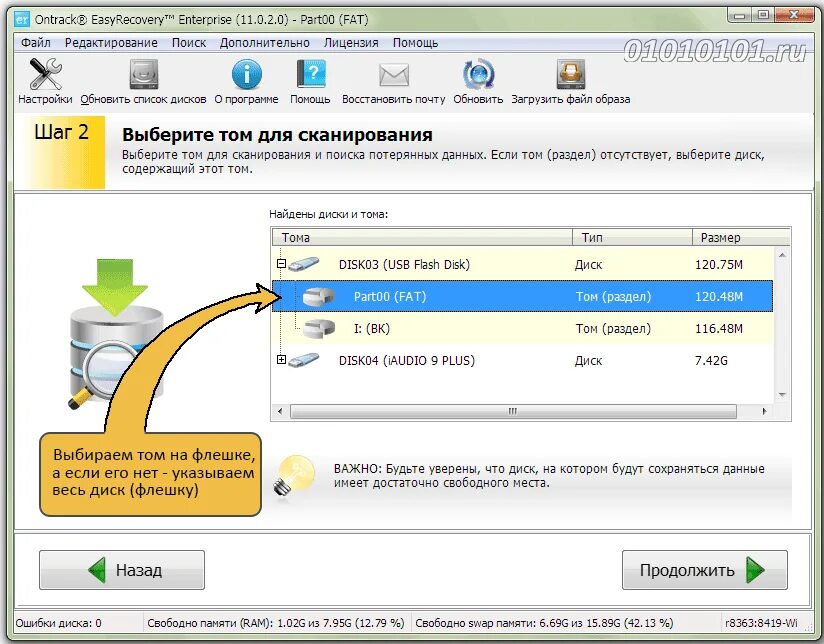Click the Продолжить continue button
Viewport: 824px width, 644px height.
705,570
